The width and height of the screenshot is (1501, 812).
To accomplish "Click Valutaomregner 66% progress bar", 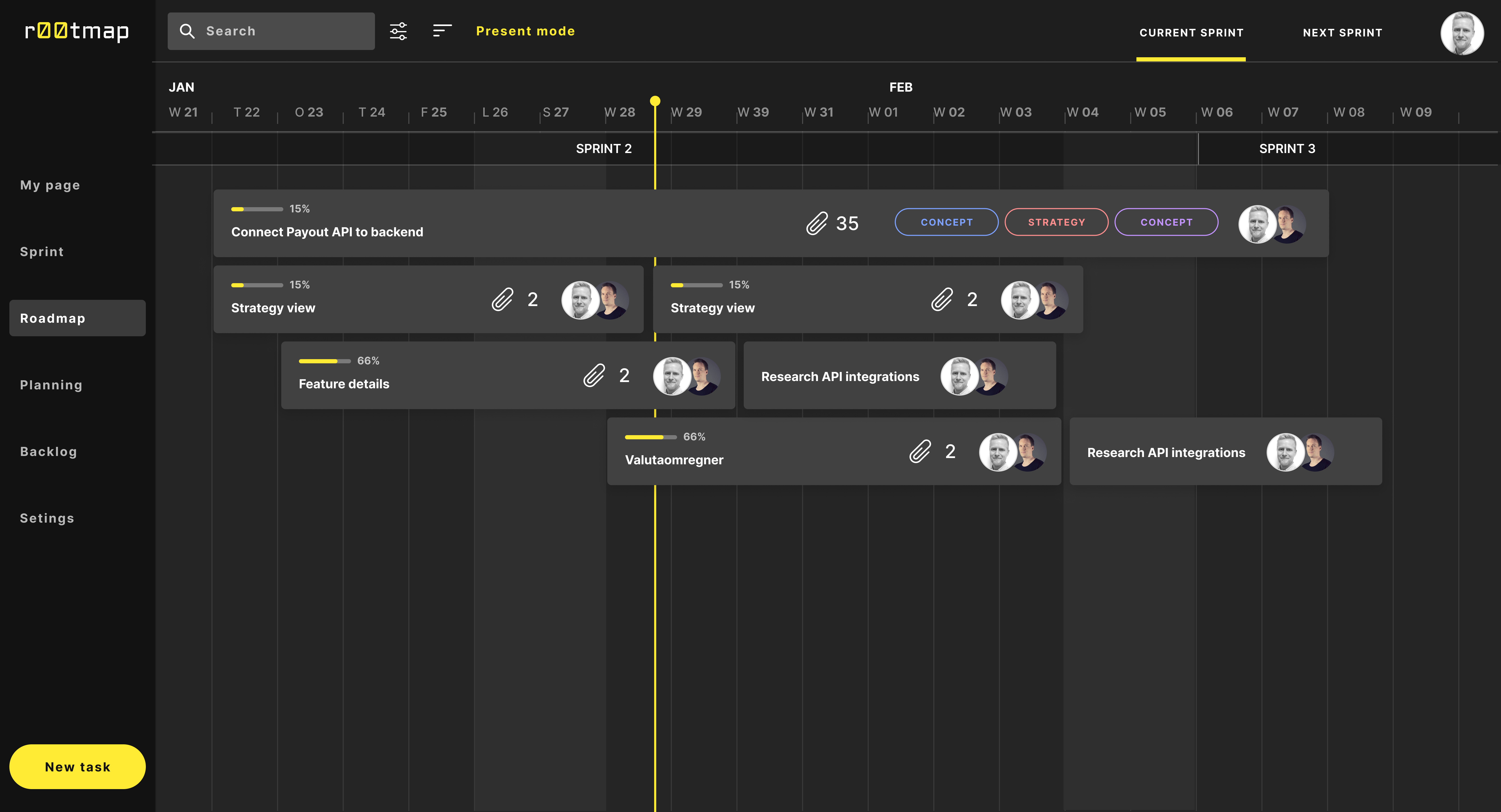I will pyautogui.click(x=651, y=437).
